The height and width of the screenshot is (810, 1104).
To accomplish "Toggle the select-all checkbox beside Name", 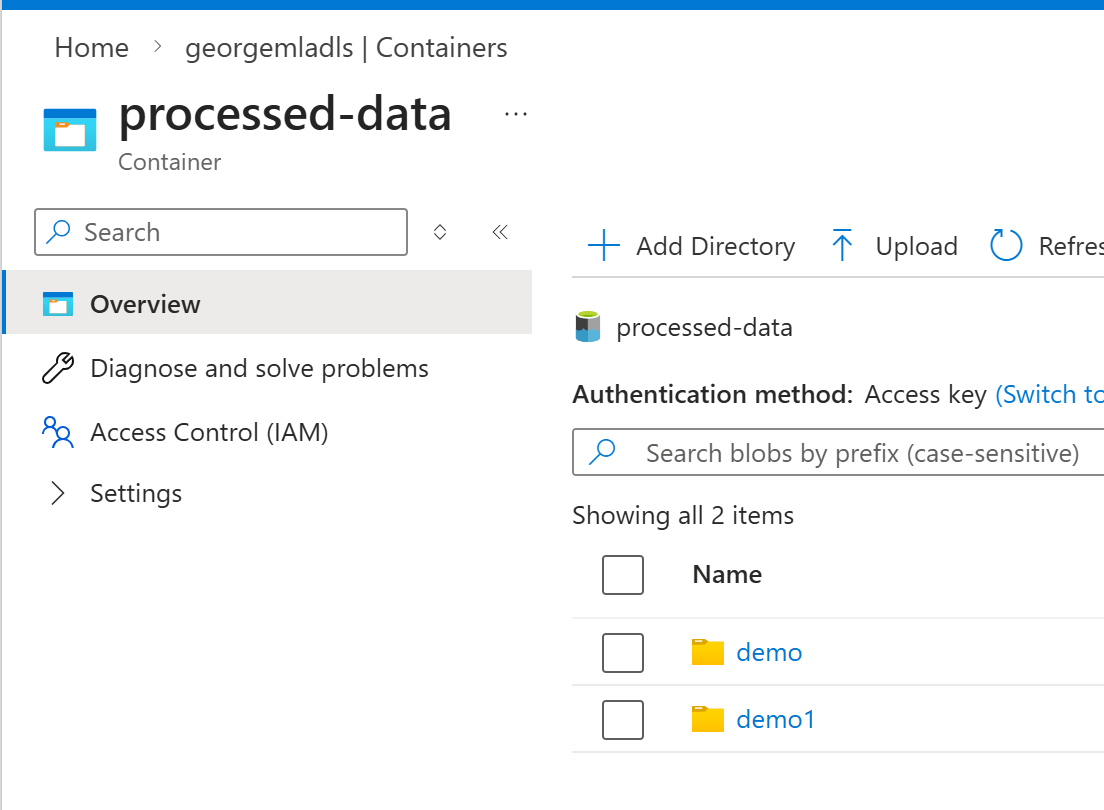I will coord(623,575).
